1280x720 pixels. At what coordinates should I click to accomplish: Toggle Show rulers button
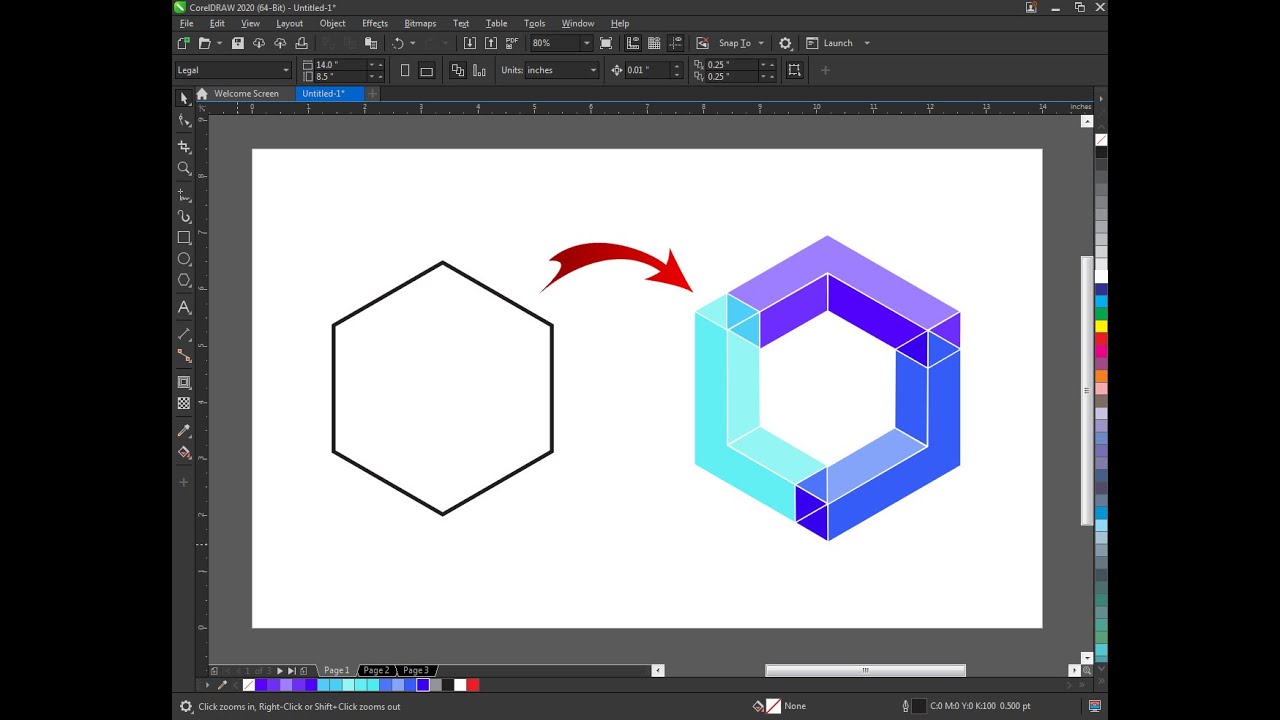coord(633,43)
